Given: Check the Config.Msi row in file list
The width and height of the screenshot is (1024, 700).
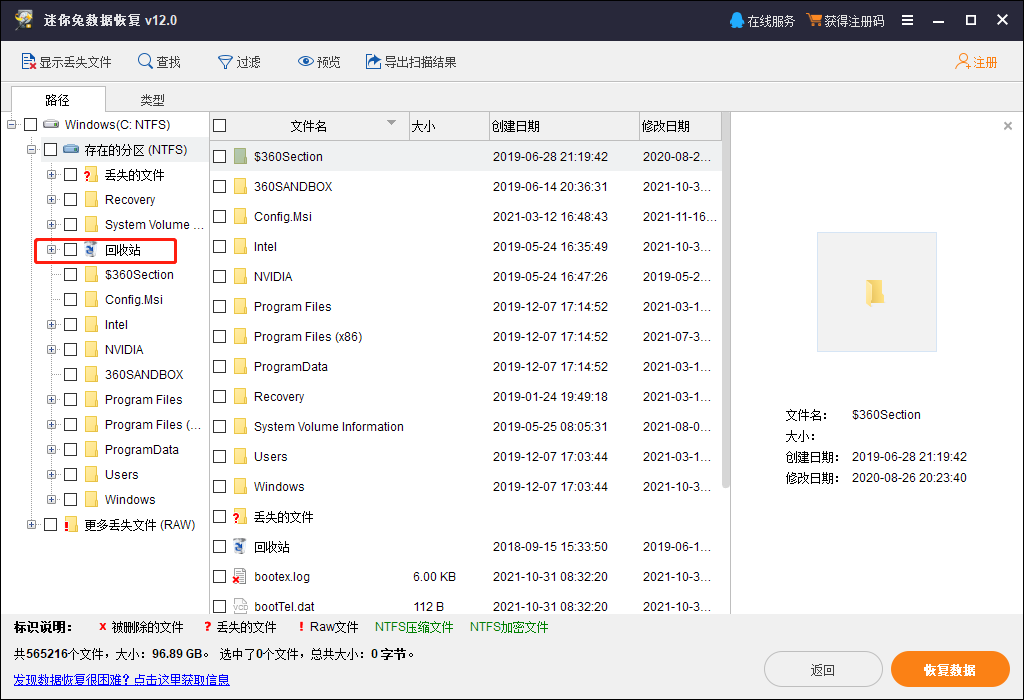Looking at the screenshot, I should click(x=220, y=216).
